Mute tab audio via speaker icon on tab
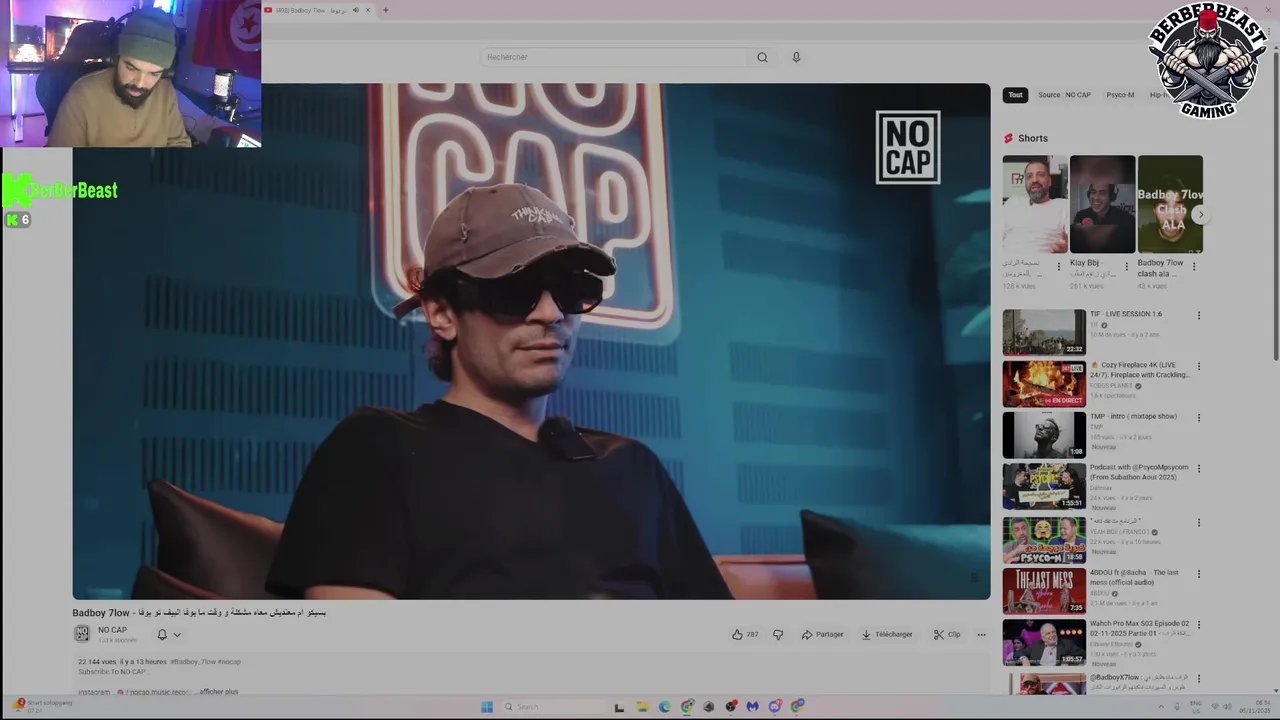Image resolution: width=1280 pixels, height=720 pixels. click(x=355, y=10)
